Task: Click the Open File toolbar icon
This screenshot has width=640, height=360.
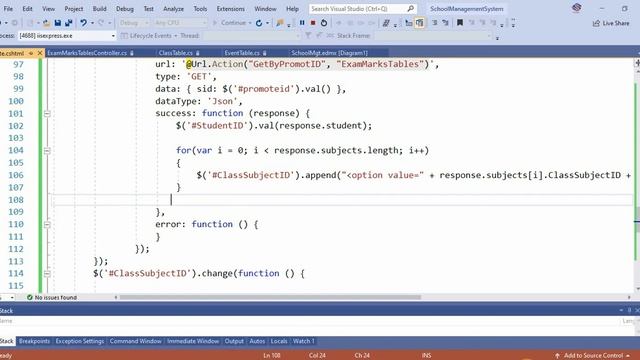Action: (46, 23)
